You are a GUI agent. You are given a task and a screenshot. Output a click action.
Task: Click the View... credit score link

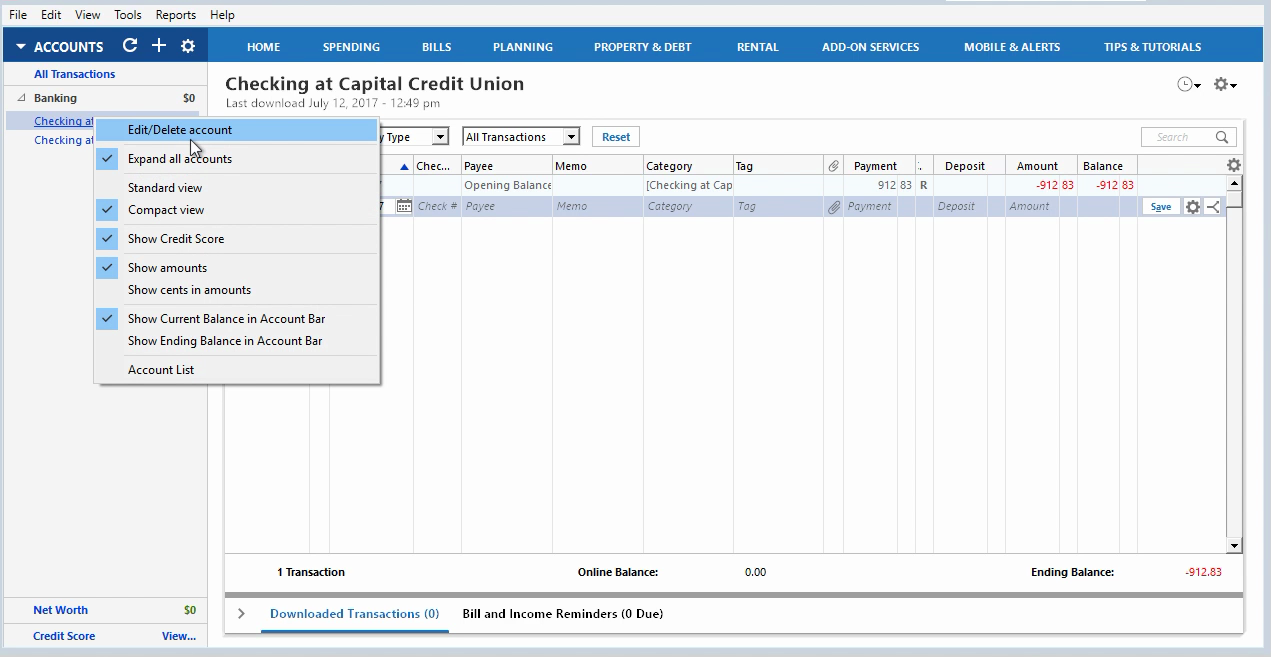tap(179, 636)
